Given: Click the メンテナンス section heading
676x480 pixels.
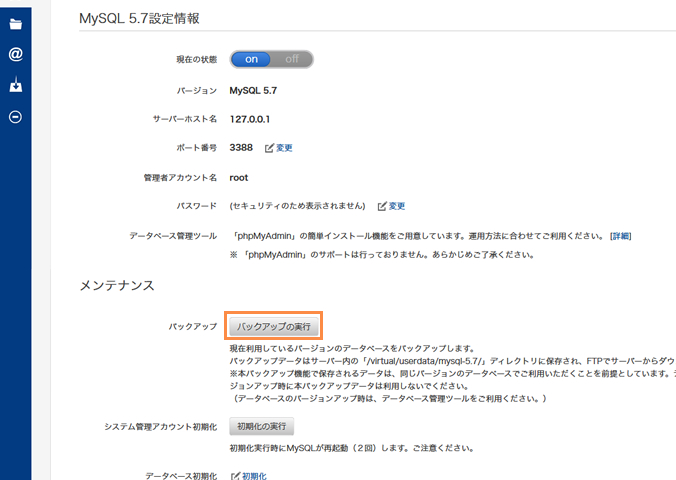Looking at the screenshot, I should pos(117,286).
